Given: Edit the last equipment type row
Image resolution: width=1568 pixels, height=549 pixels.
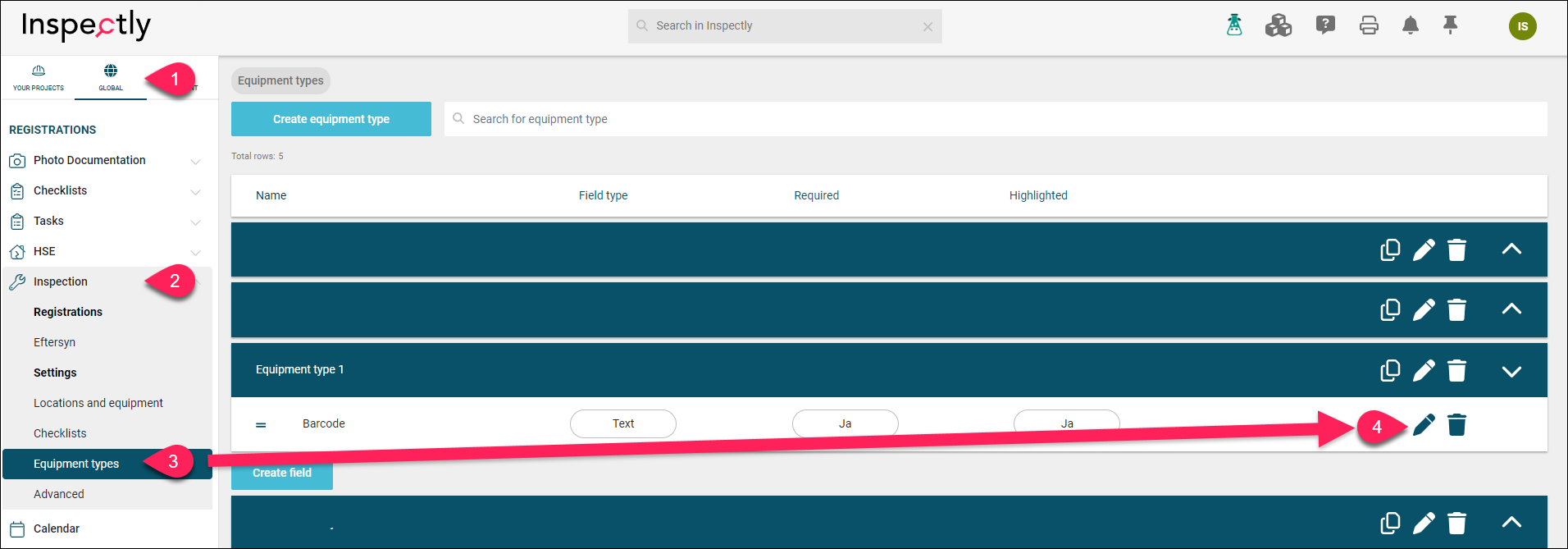Looking at the screenshot, I should pyautogui.click(x=1424, y=523).
